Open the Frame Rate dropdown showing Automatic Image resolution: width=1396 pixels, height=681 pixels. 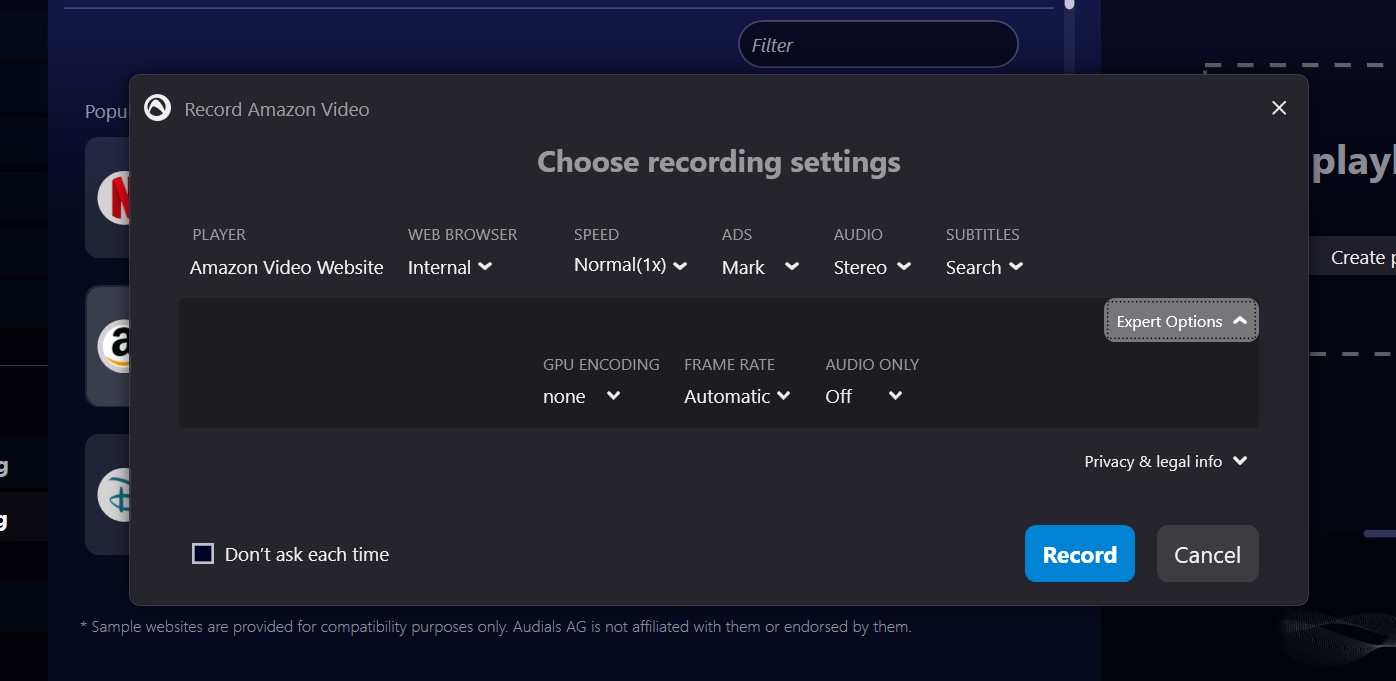(x=737, y=396)
